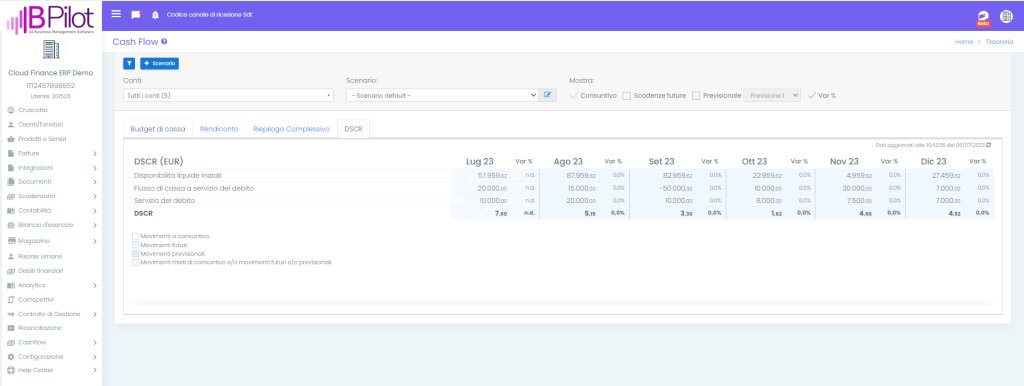
Task: Expand the Analytics submenu arrow
Action: [95, 285]
